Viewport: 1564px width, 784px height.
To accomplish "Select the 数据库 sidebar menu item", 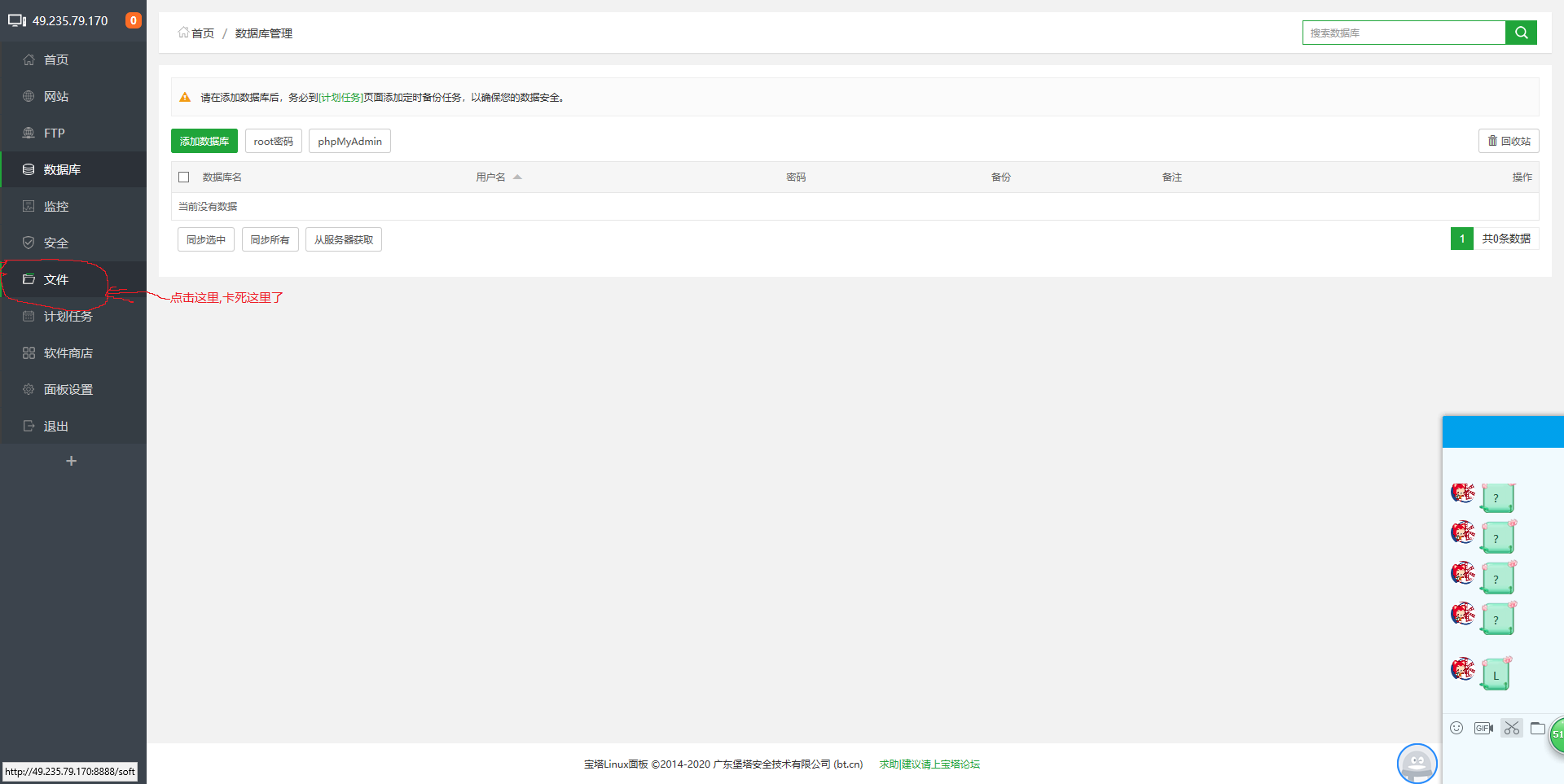I will (73, 169).
